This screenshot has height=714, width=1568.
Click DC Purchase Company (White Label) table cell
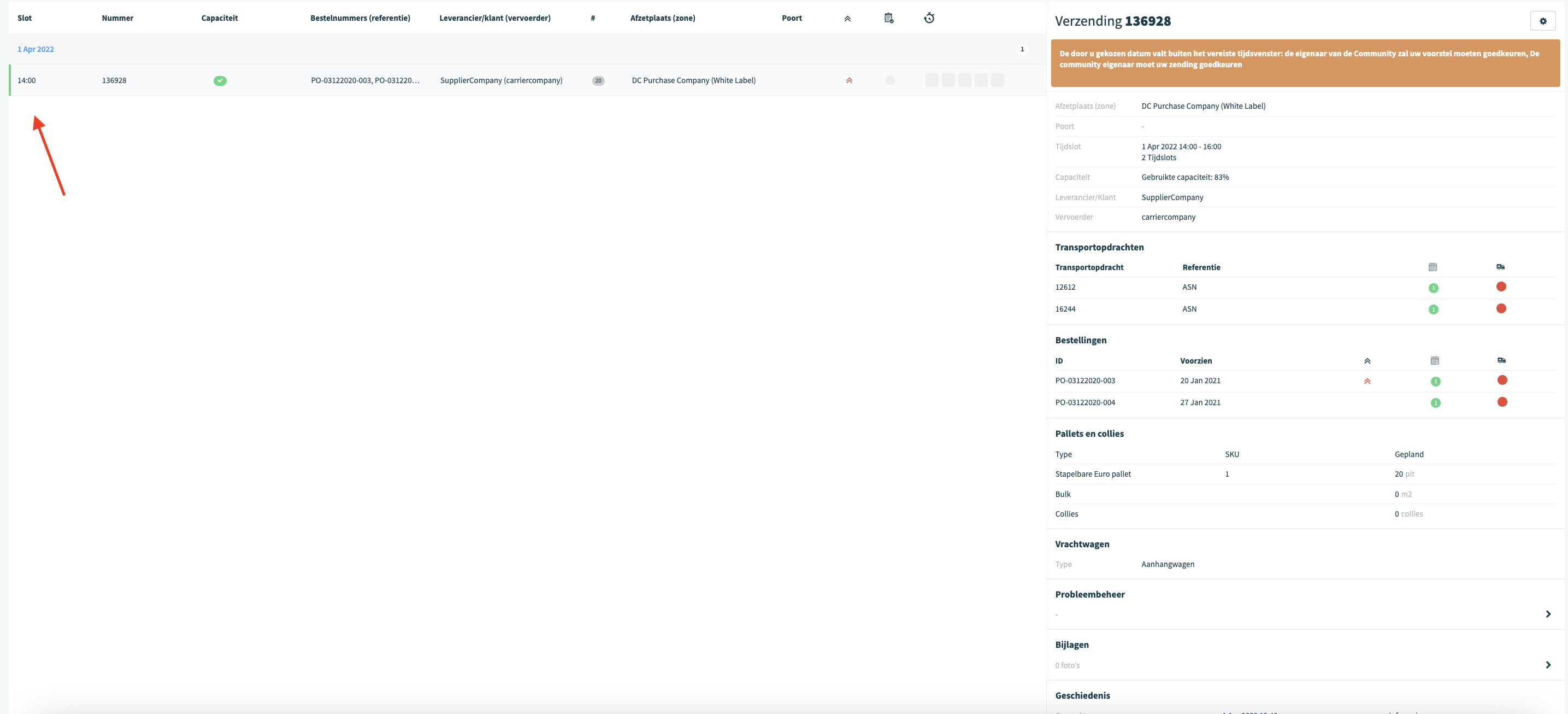pyautogui.click(x=693, y=80)
